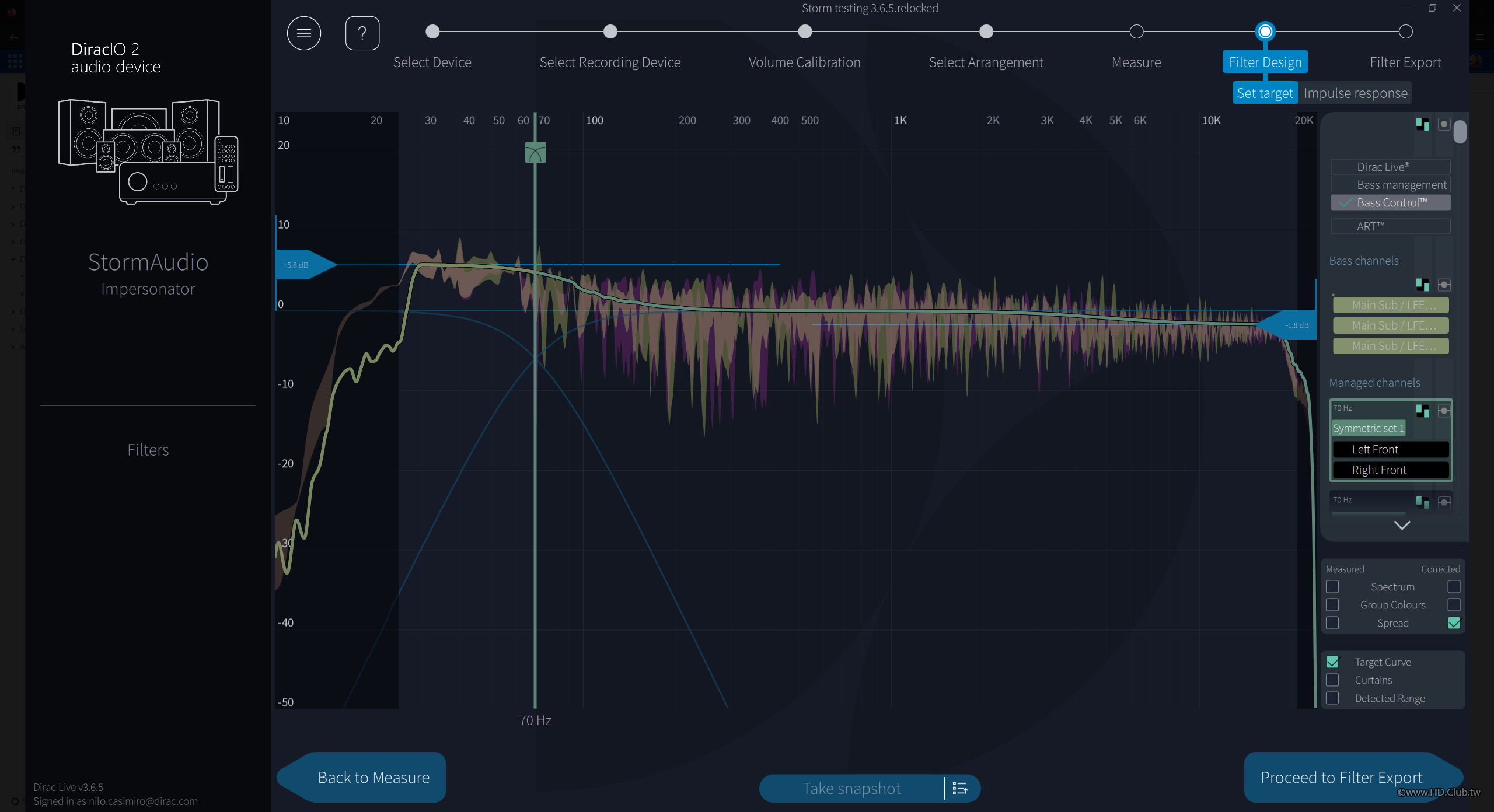Open the hamburger menu icon

click(x=303, y=33)
